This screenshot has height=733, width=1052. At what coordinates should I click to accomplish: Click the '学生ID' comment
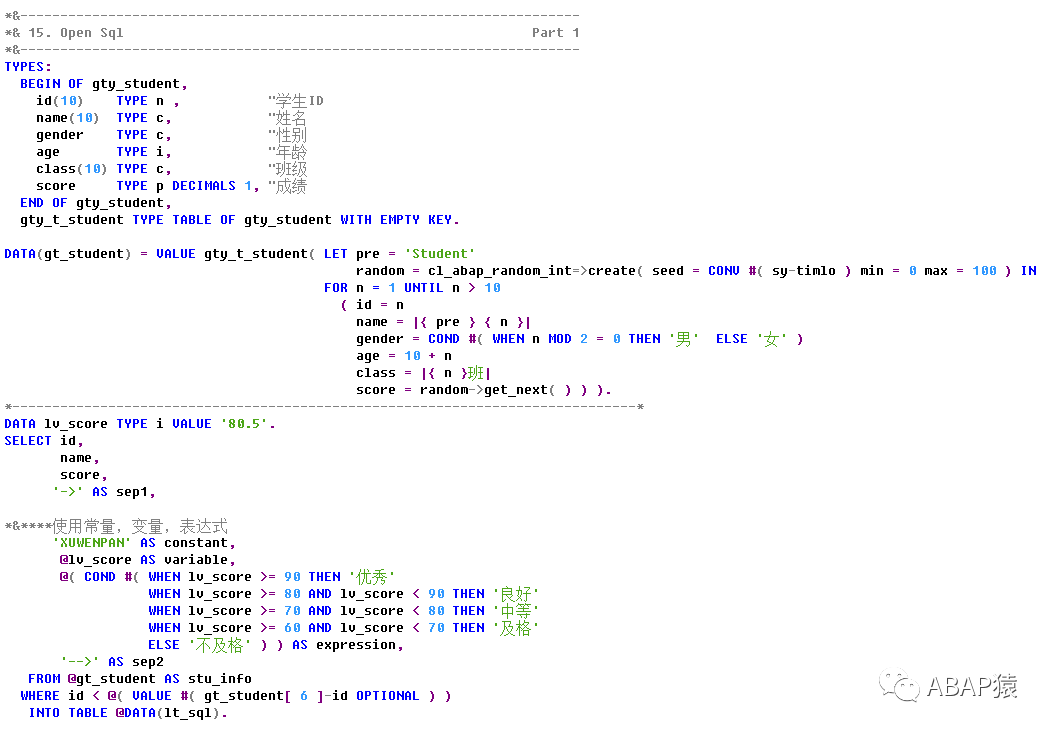(299, 101)
